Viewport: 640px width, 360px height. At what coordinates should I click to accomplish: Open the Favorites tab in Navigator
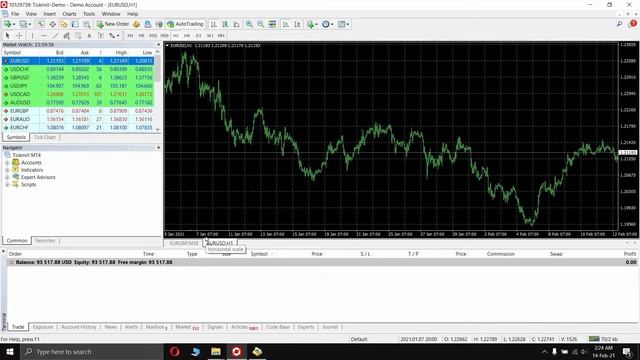(x=45, y=240)
